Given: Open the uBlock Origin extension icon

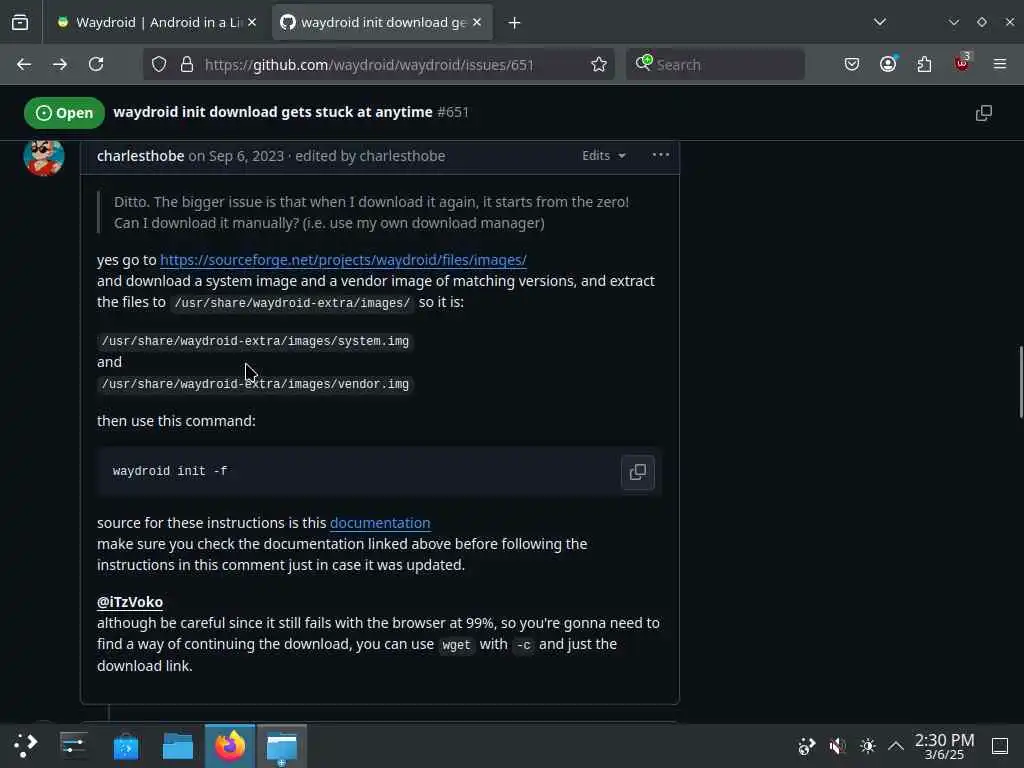Looking at the screenshot, I should [x=962, y=63].
